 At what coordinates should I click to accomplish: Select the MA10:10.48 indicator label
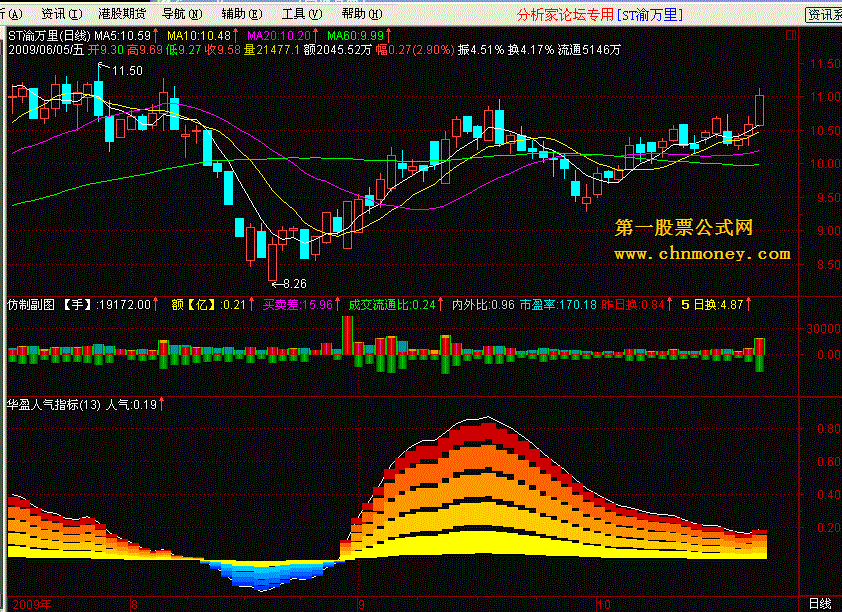tap(199, 36)
